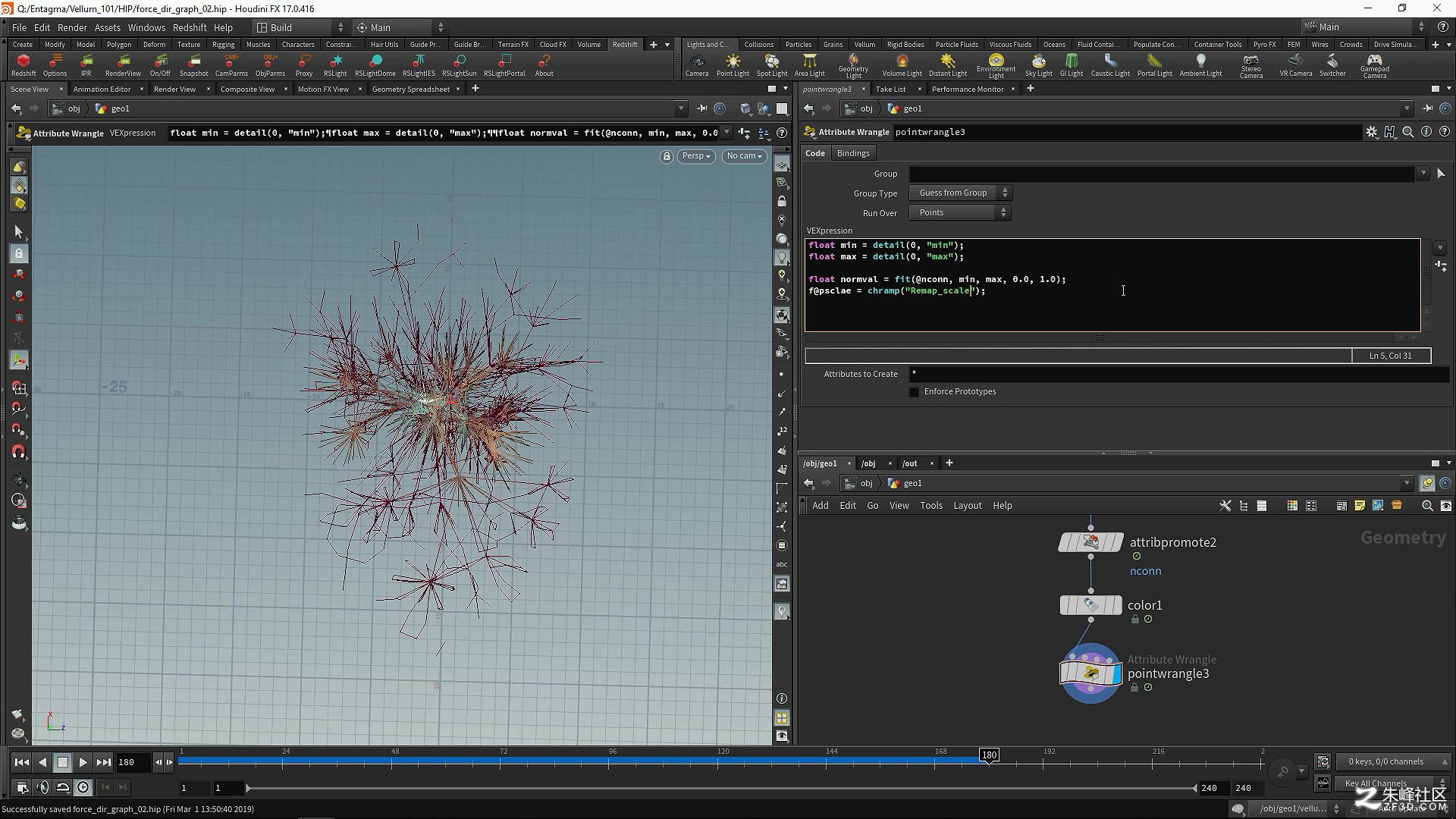Add an Area Light from shelf
The width and height of the screenshot is (1456, 819).
click(x=809, y=65)
